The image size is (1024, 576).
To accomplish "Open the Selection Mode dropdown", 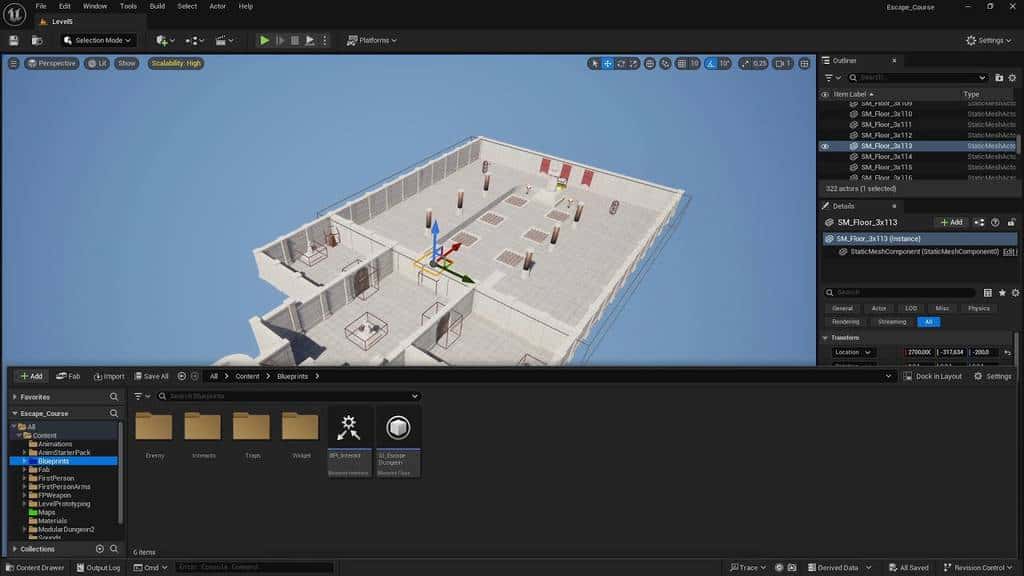I will pos(97,40).
